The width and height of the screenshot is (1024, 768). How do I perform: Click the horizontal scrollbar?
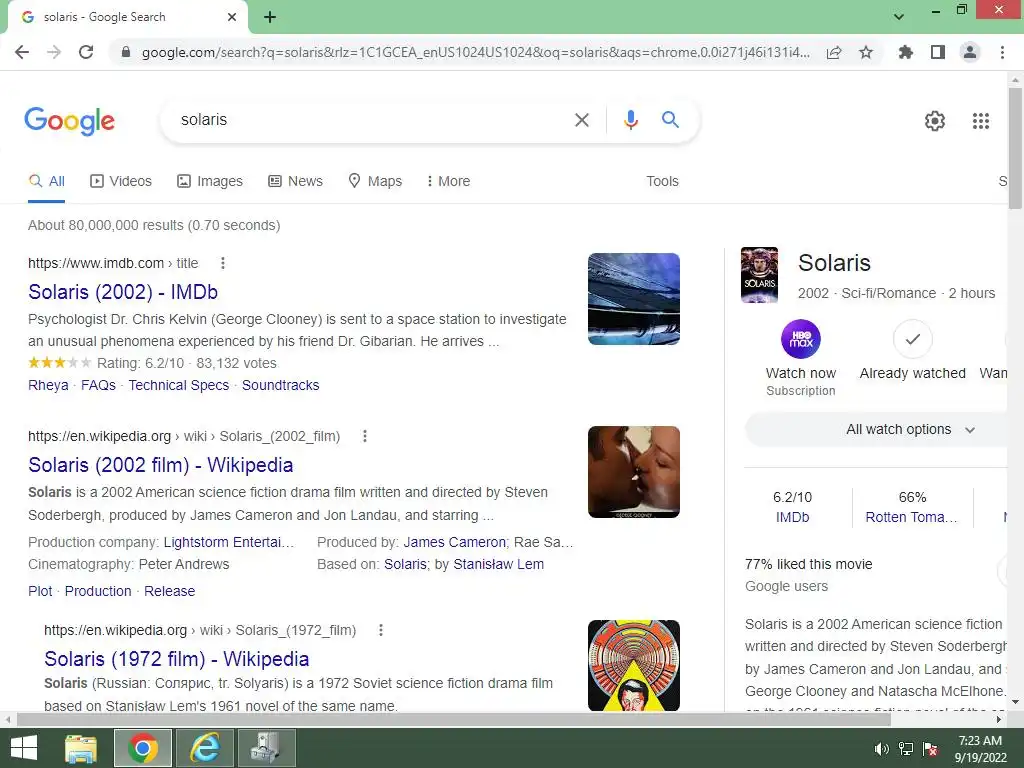click(x=454, y=720)
